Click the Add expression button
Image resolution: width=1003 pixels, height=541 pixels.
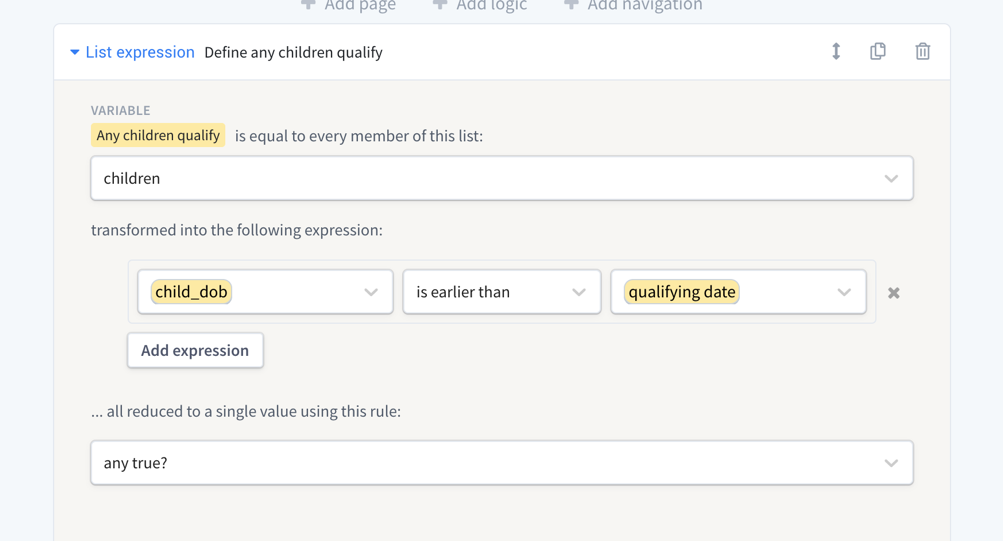pos(195,350)
